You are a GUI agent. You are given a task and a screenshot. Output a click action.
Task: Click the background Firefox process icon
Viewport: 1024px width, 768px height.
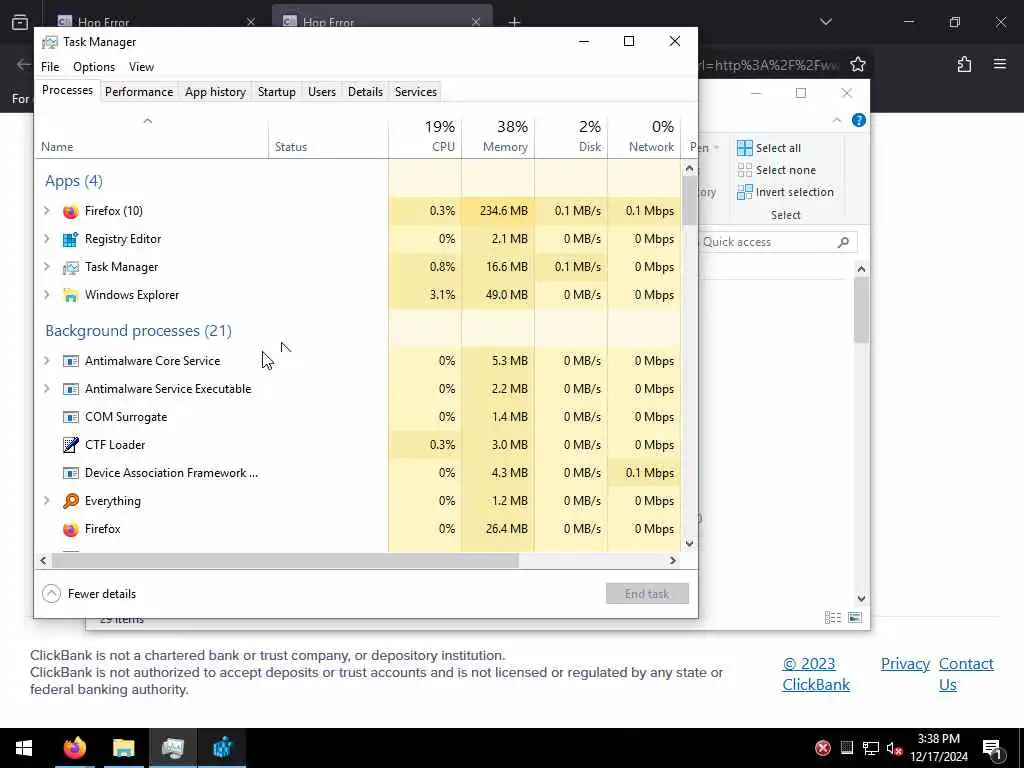click(71, 529)
